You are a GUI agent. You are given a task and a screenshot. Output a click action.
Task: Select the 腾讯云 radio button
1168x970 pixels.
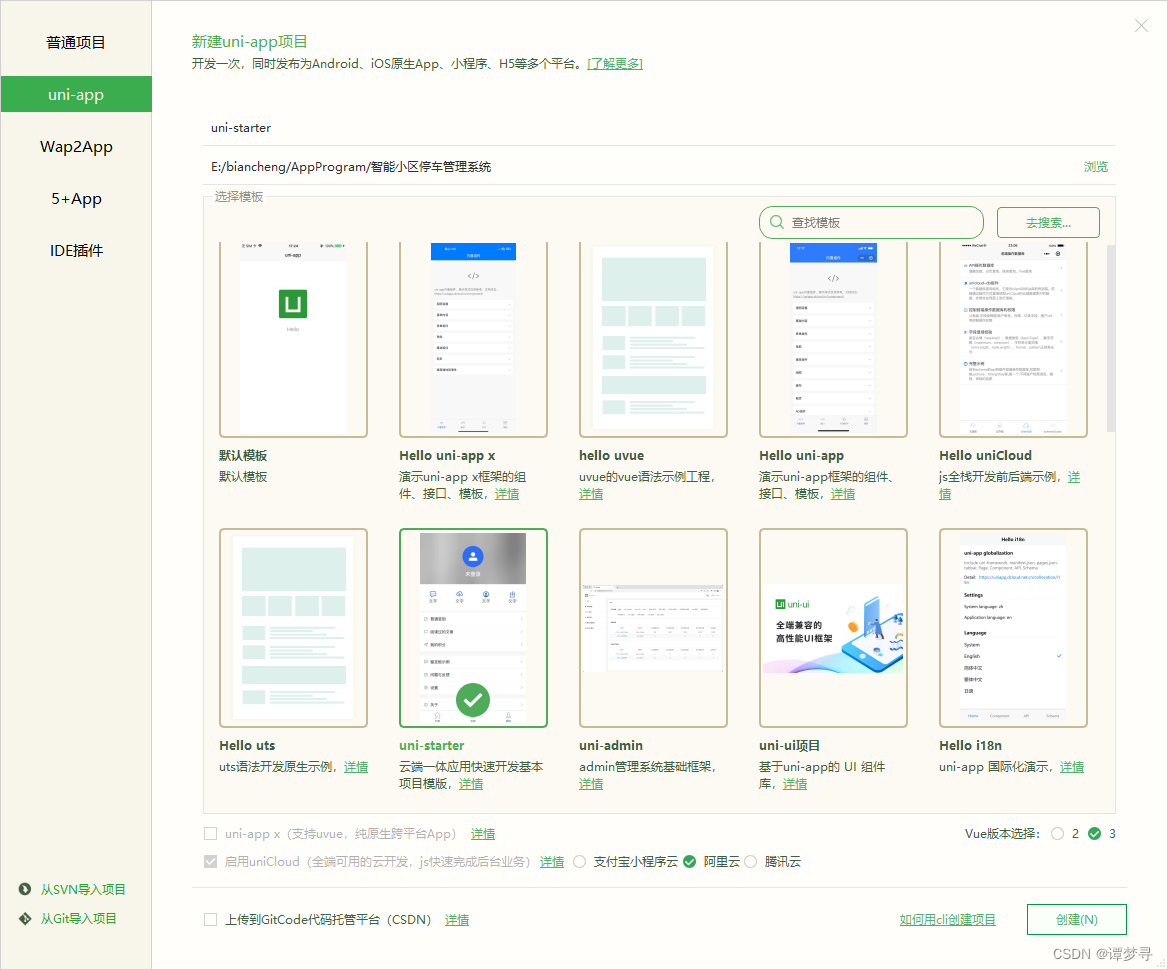pyautogui.click(x=751, y=862)
